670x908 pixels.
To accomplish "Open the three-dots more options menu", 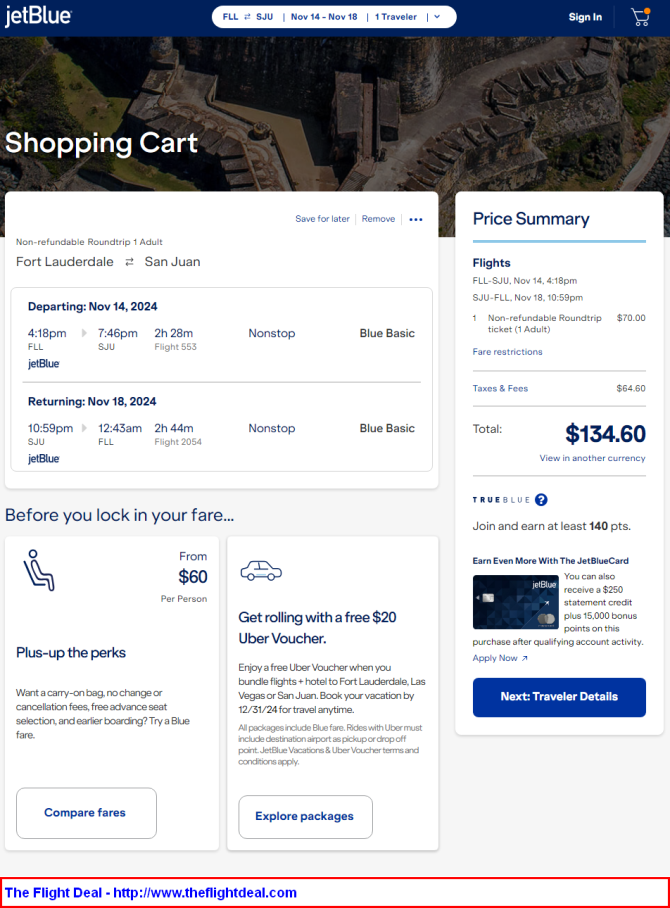I will tap(416, 219).
